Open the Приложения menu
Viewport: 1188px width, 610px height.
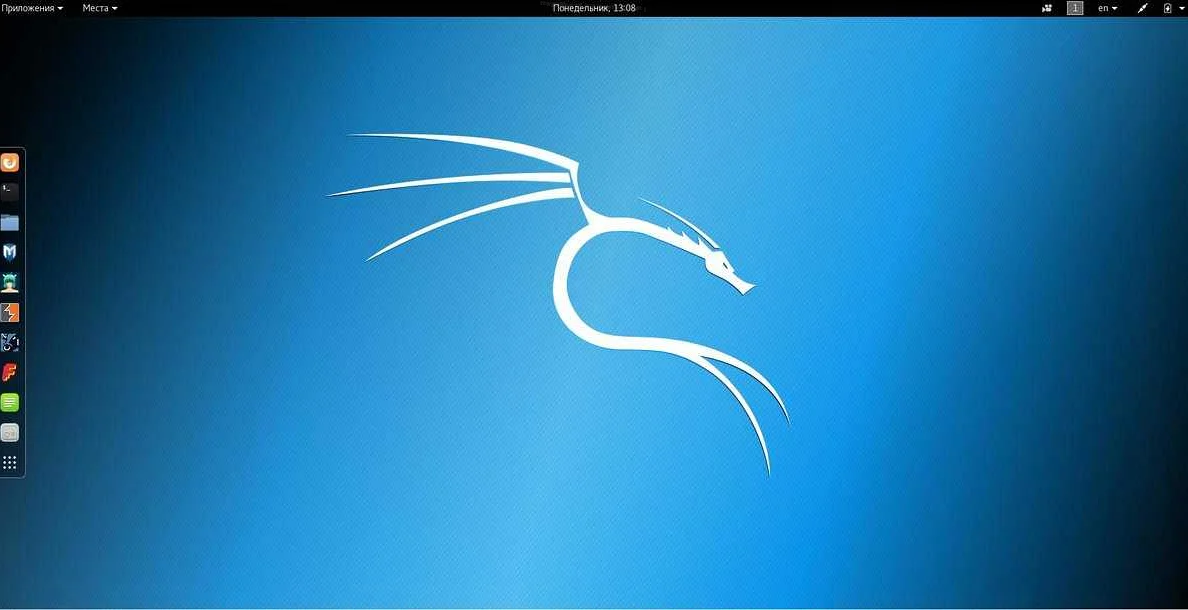click(33, 8)
